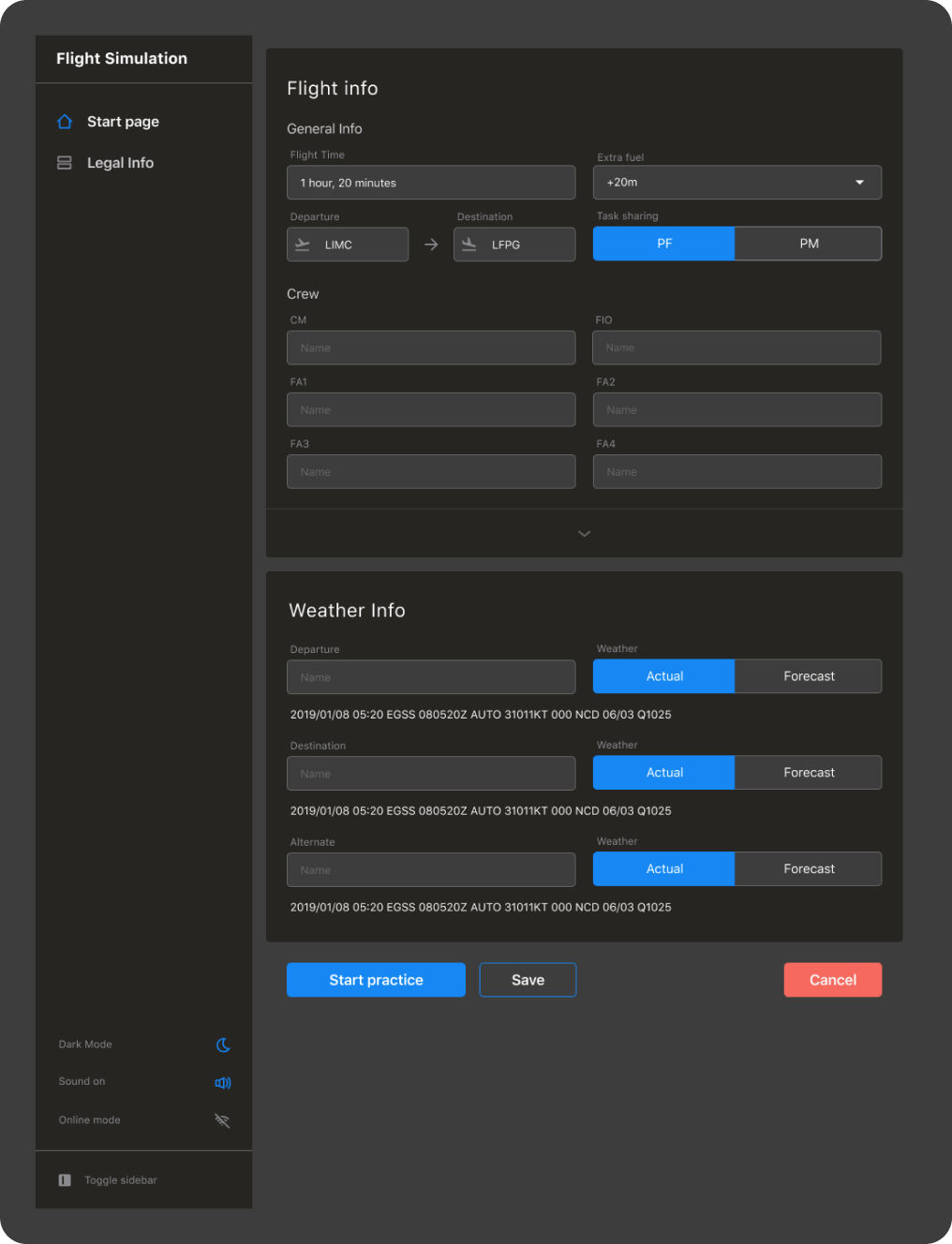Viewport: 952px width, 1244px height.
Task: Click the Sound on label text
Action: coord(82,1081)
